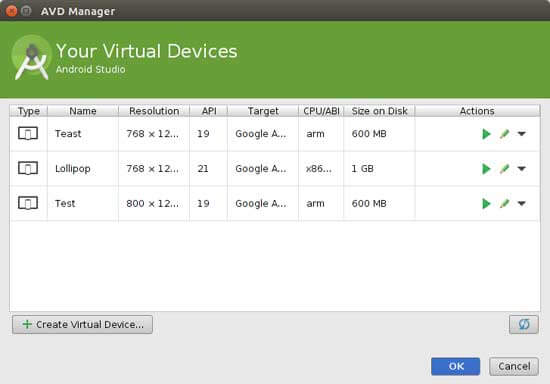The image size is (550, 384).
Task: Open more actions dropdown for Teast
Action: click(x=522, y=134)
